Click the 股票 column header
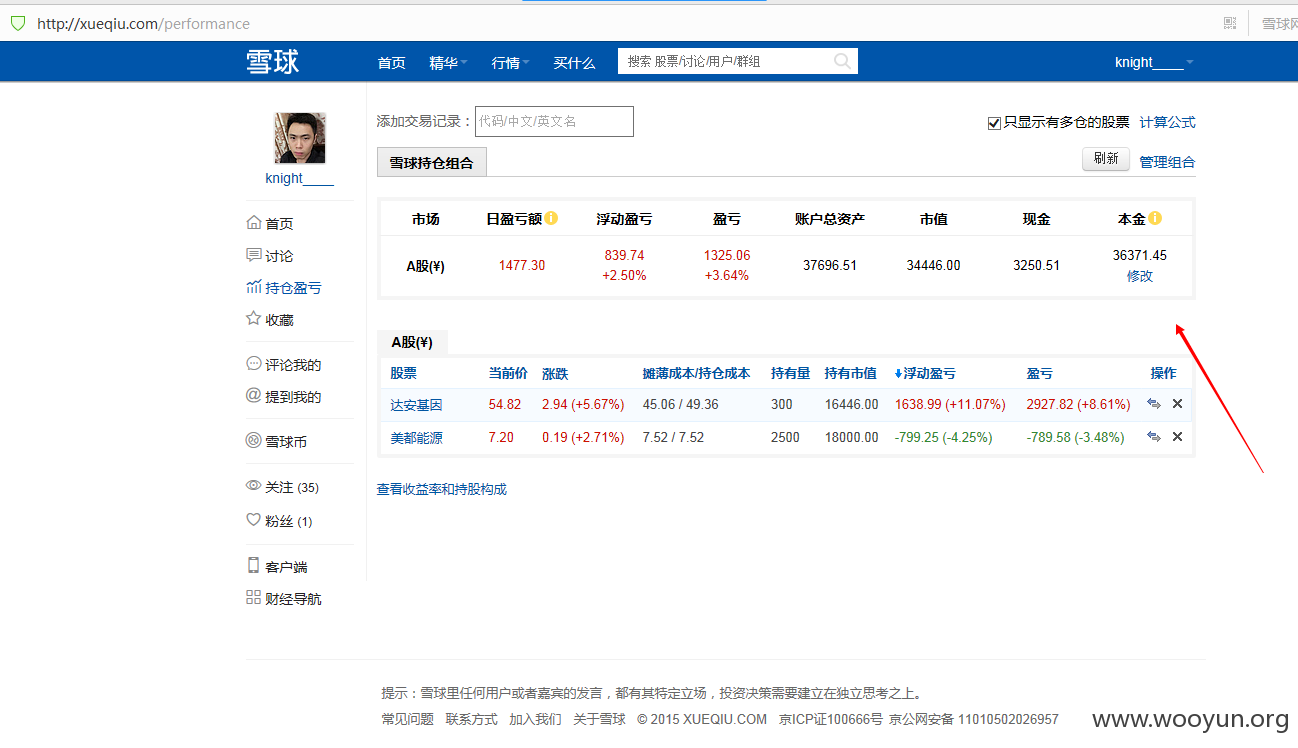 (x=403, y=373)
